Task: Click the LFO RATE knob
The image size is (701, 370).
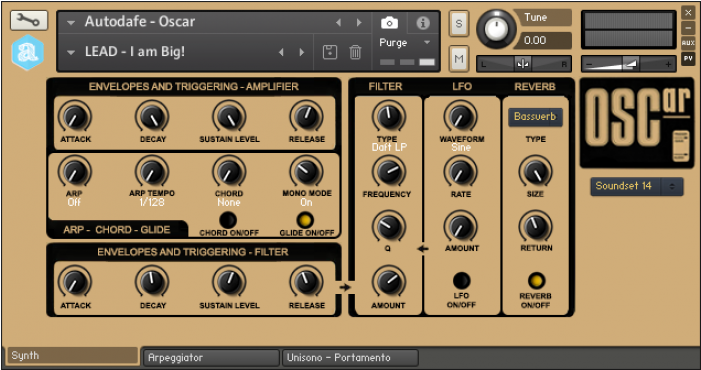Action: [x=460, y=172]
